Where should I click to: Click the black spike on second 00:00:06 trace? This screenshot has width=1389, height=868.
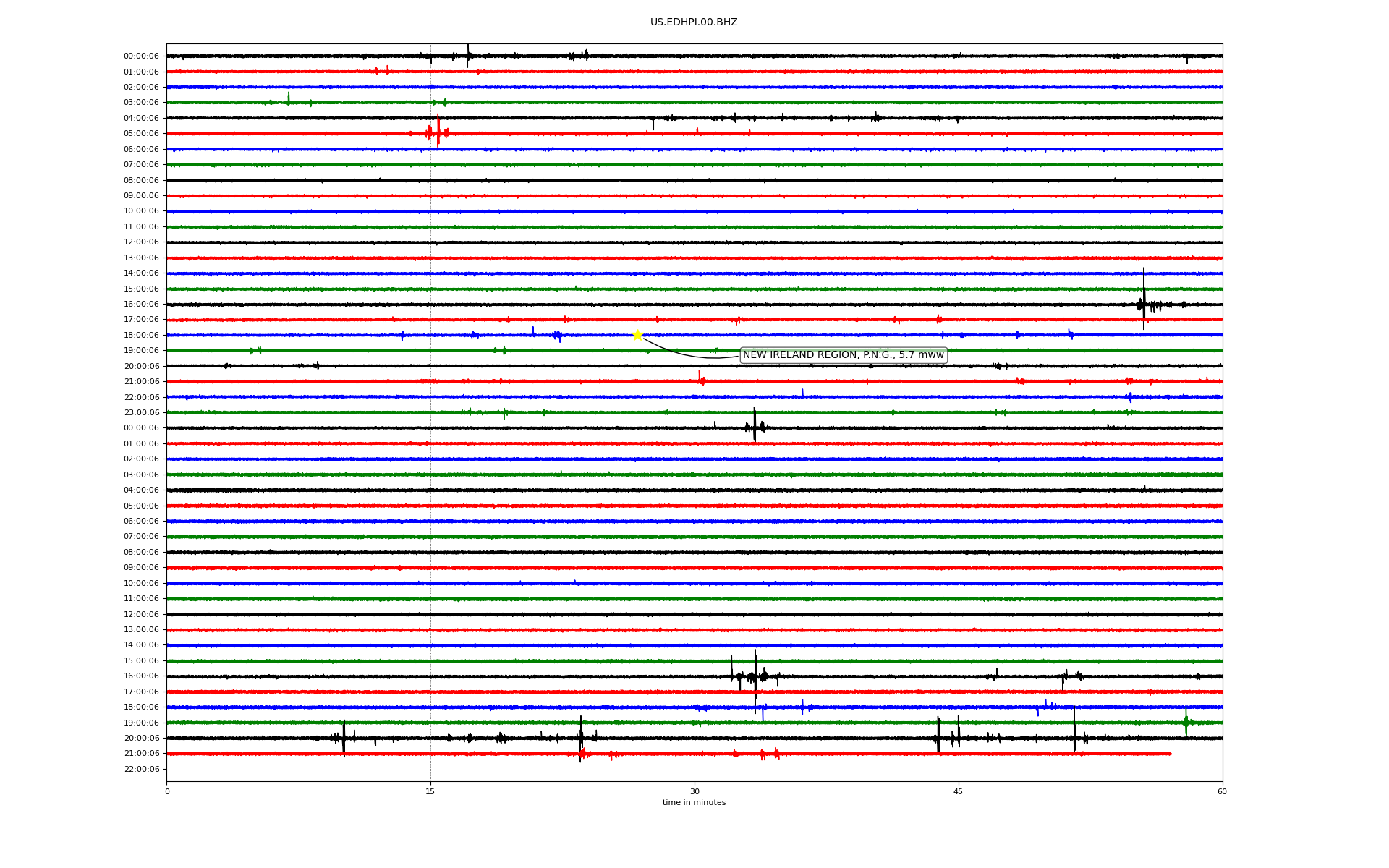click(755, 426)
